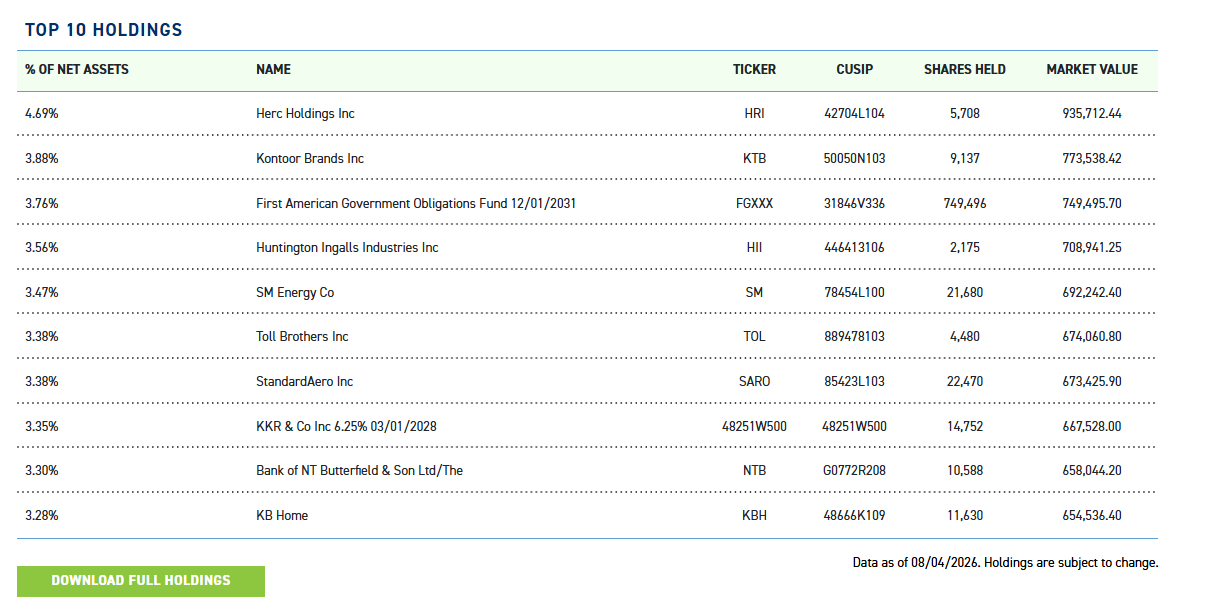Click the 3.88% net assets value
The height and width of the screenshot is (603, 1229).
[42, 159]
